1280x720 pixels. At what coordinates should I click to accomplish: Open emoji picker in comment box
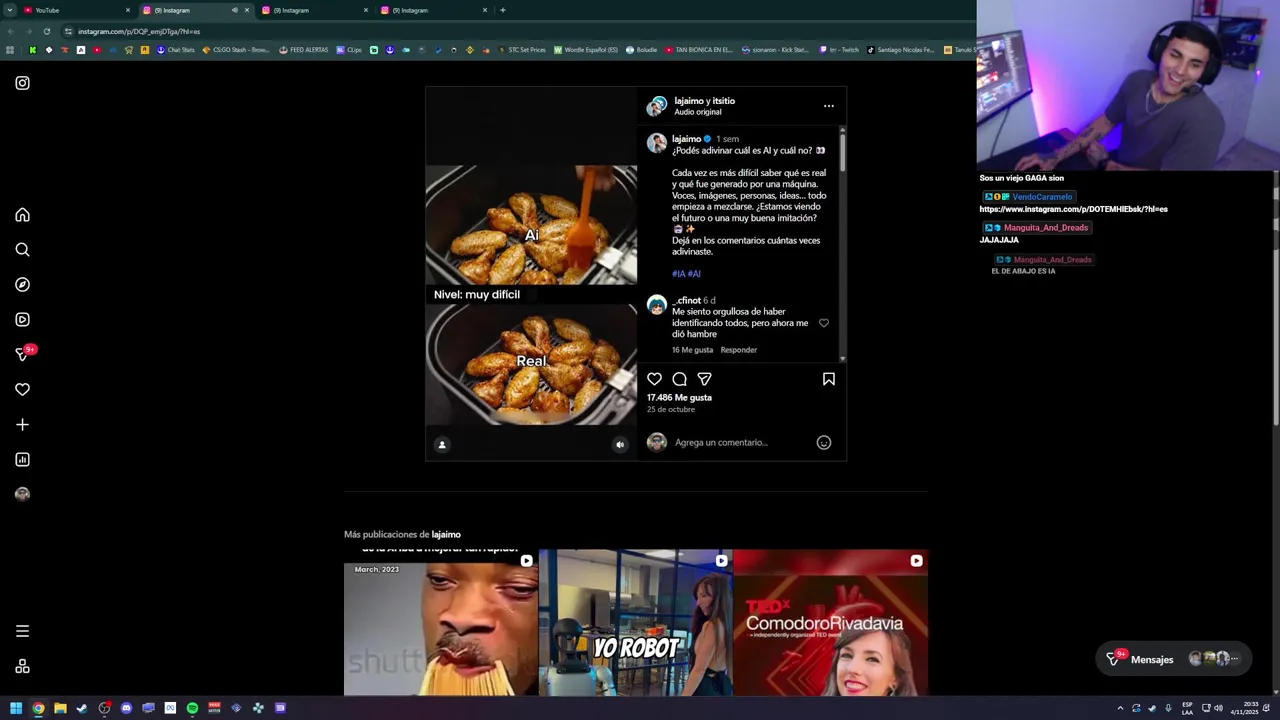pyautogui.click(x=824, y=442)
